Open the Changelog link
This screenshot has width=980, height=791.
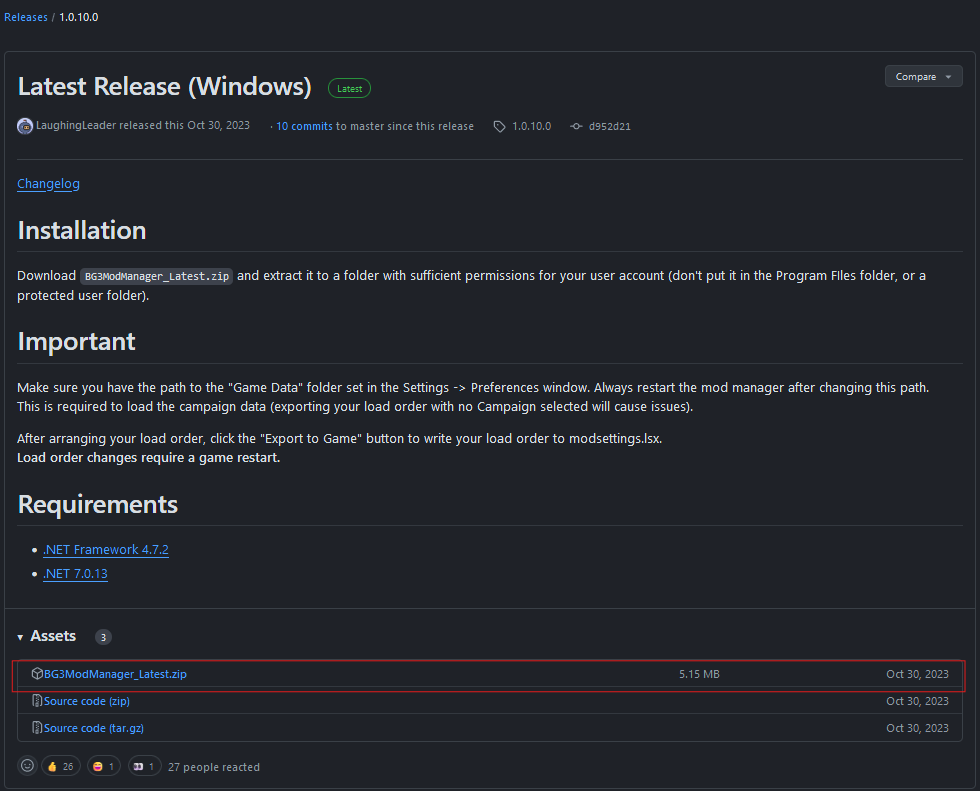(48, 184)
